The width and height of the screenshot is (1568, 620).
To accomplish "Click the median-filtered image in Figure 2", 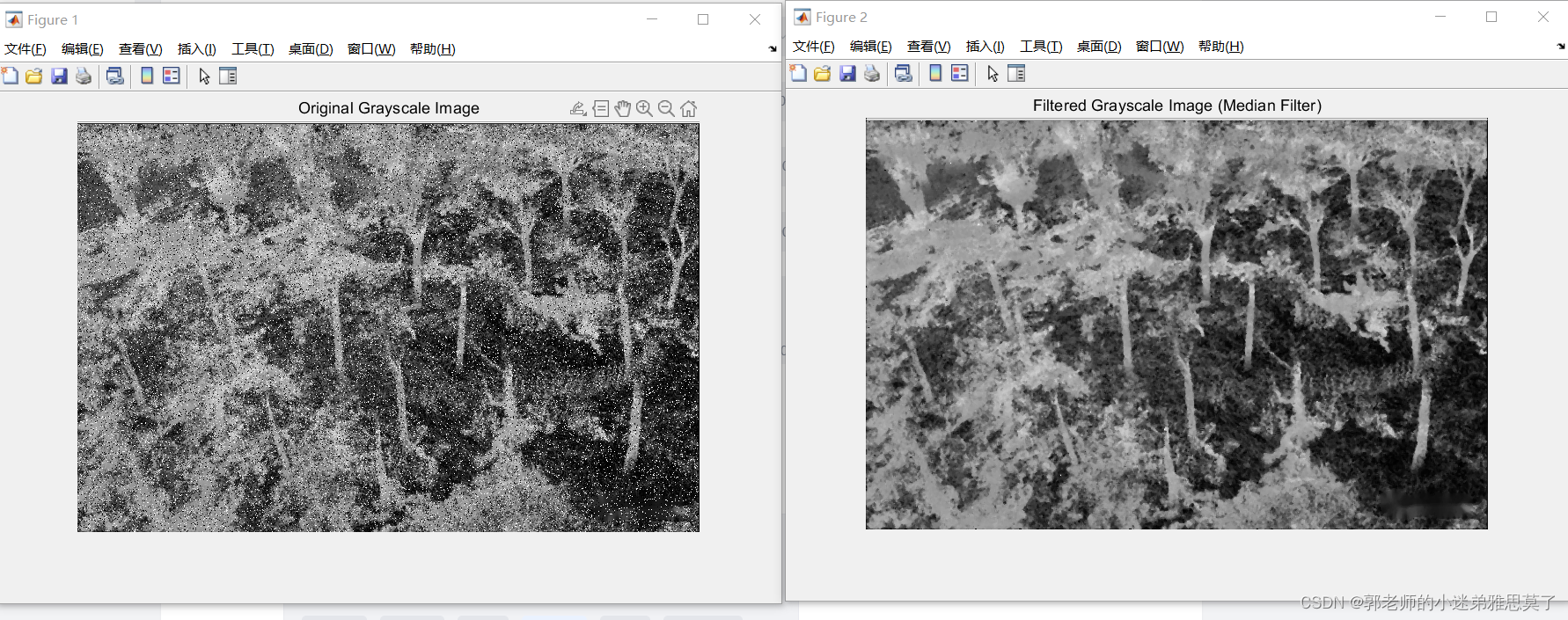I will pyautogui.click(x=1176, y=325).
